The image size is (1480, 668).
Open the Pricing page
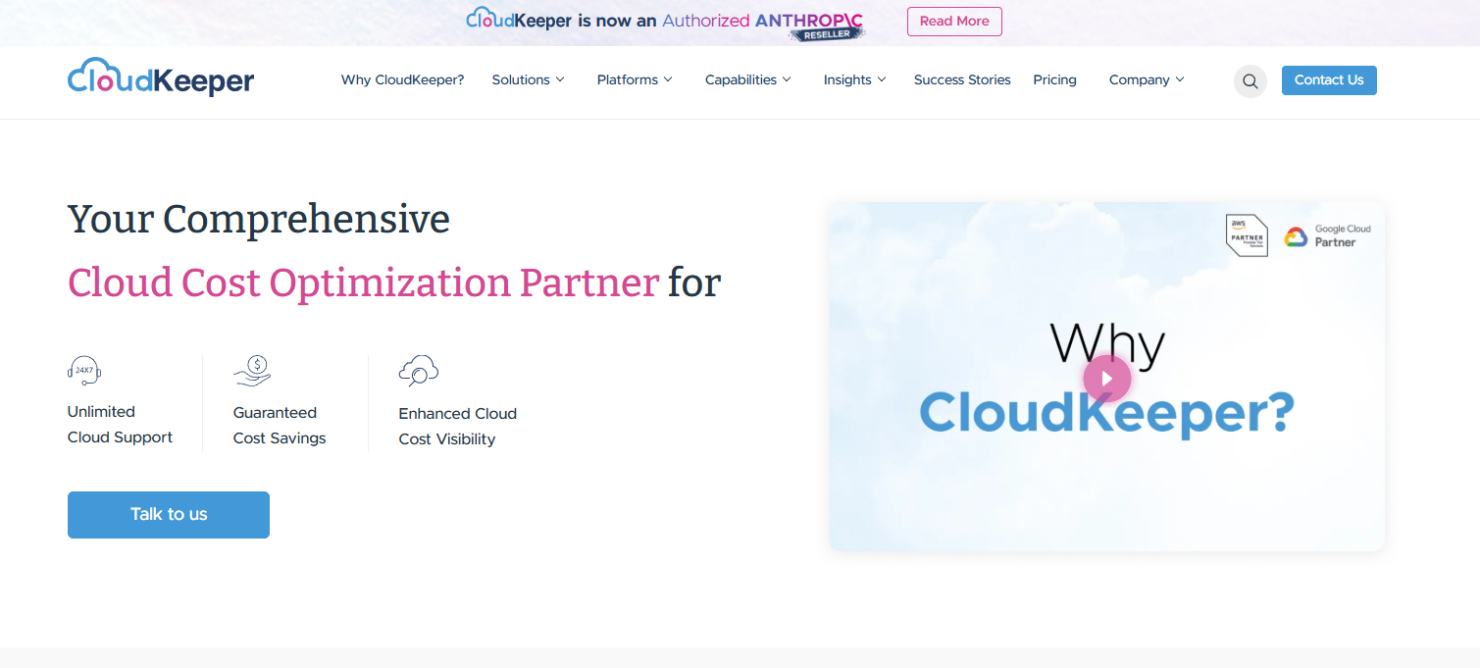pos(1054,79)
